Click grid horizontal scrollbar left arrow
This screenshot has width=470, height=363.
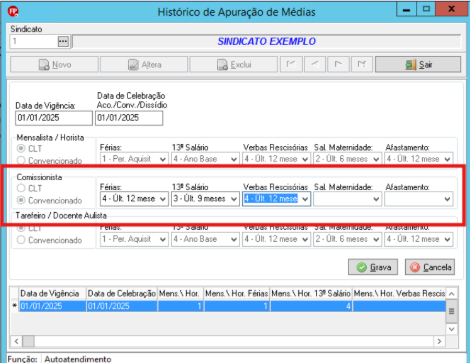click(x=16, y=341)
